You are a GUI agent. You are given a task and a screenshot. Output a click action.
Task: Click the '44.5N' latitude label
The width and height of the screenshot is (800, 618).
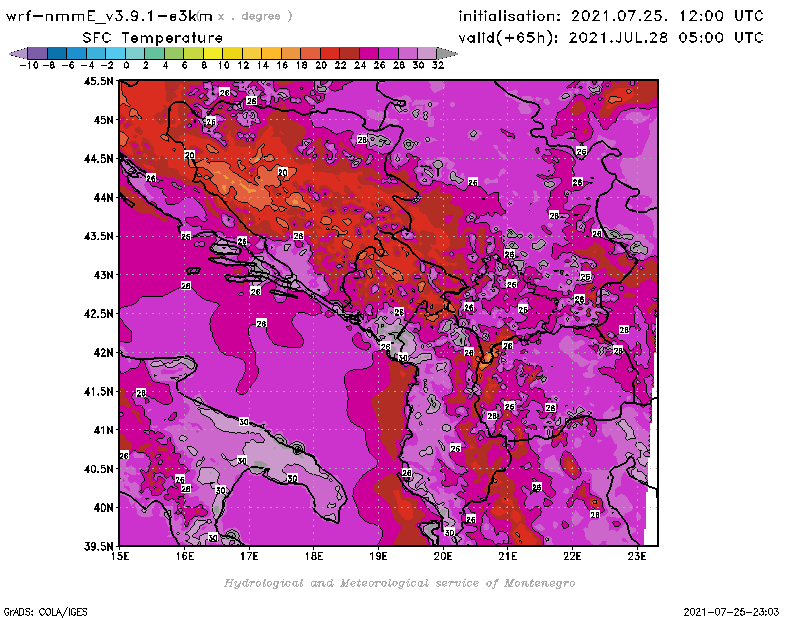[98, 159]
